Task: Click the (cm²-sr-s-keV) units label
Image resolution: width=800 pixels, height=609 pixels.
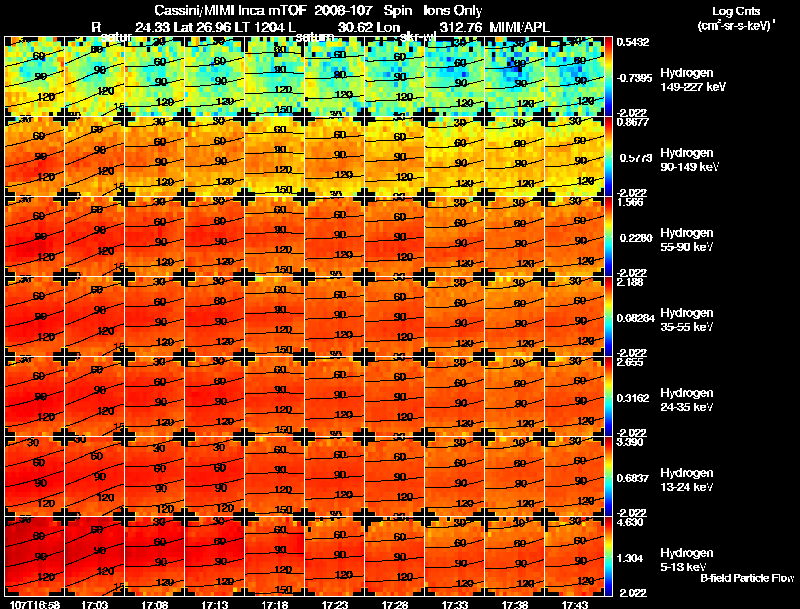Action: (737, 26)
